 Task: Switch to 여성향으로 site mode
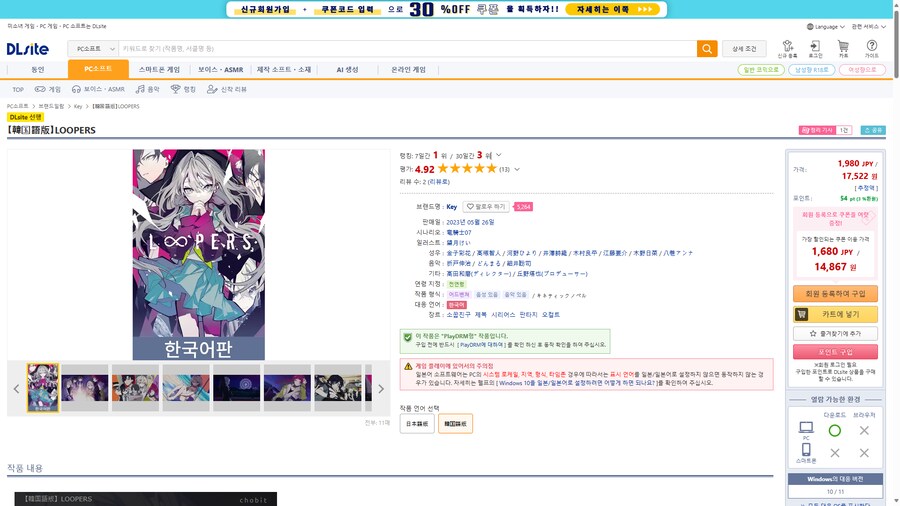click(862, 69)
